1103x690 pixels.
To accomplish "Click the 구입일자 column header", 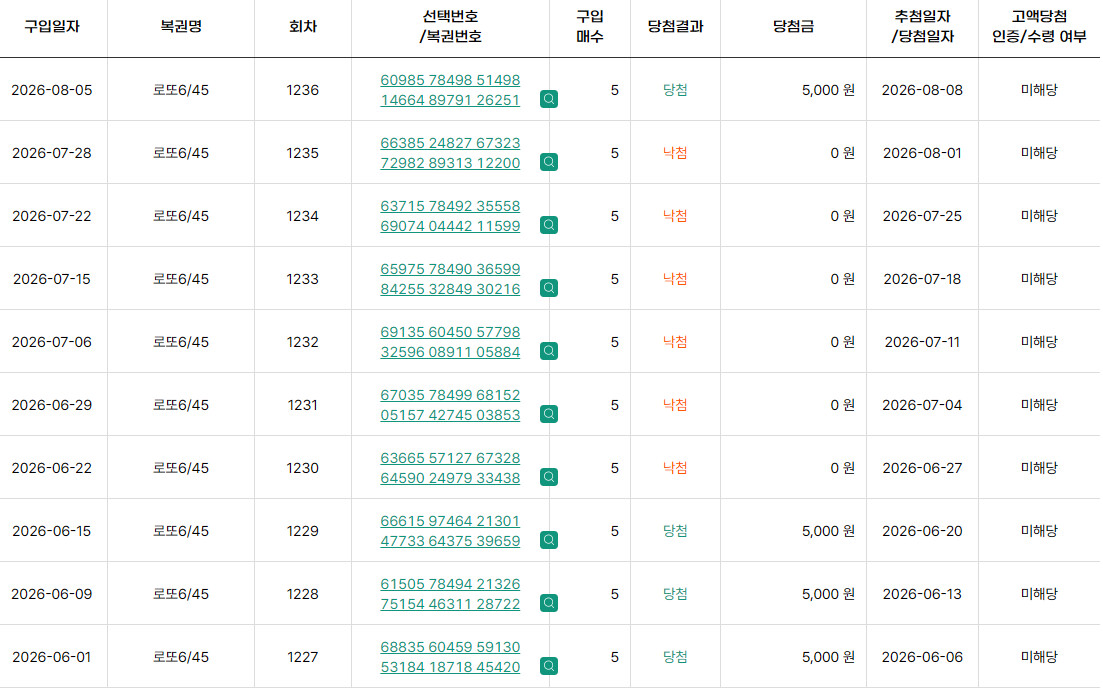I will [52, 27].
